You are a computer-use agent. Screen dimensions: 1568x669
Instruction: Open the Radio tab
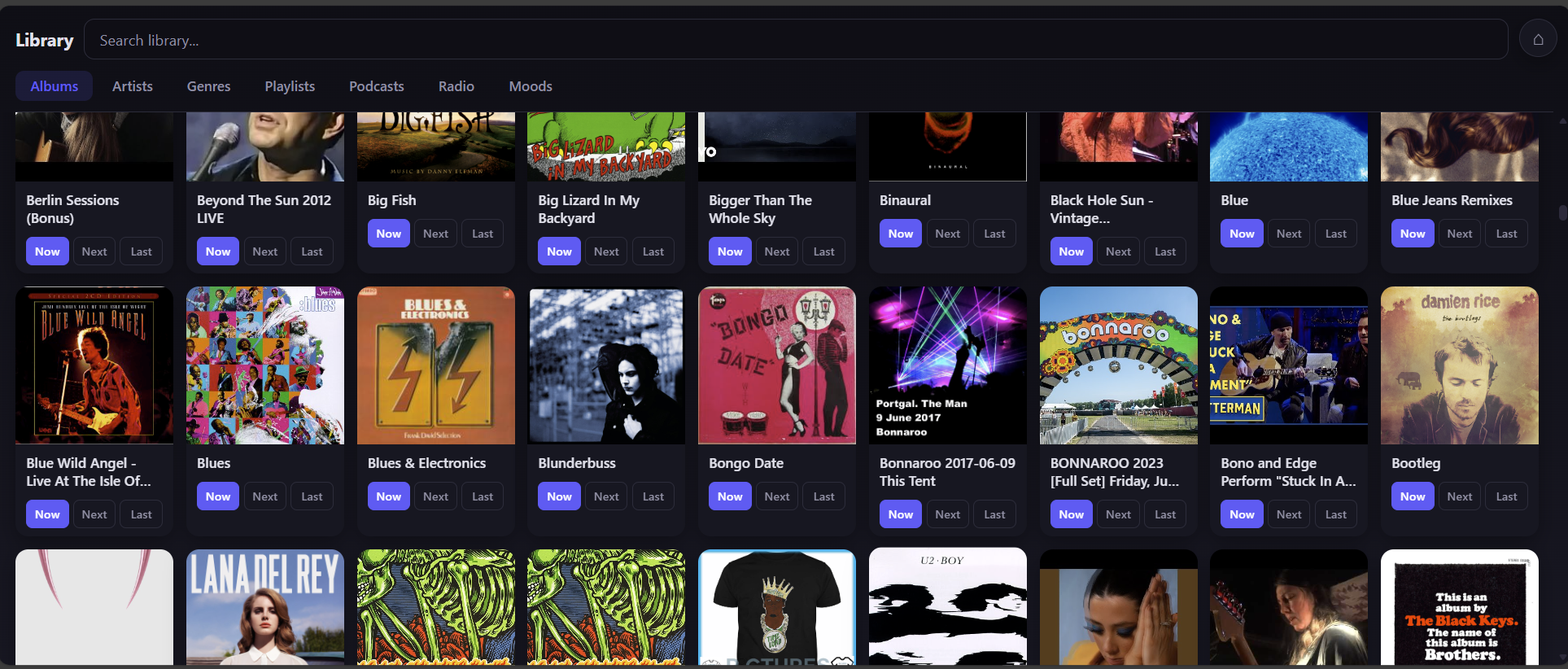pyautogui.click(x=456, y=86)
